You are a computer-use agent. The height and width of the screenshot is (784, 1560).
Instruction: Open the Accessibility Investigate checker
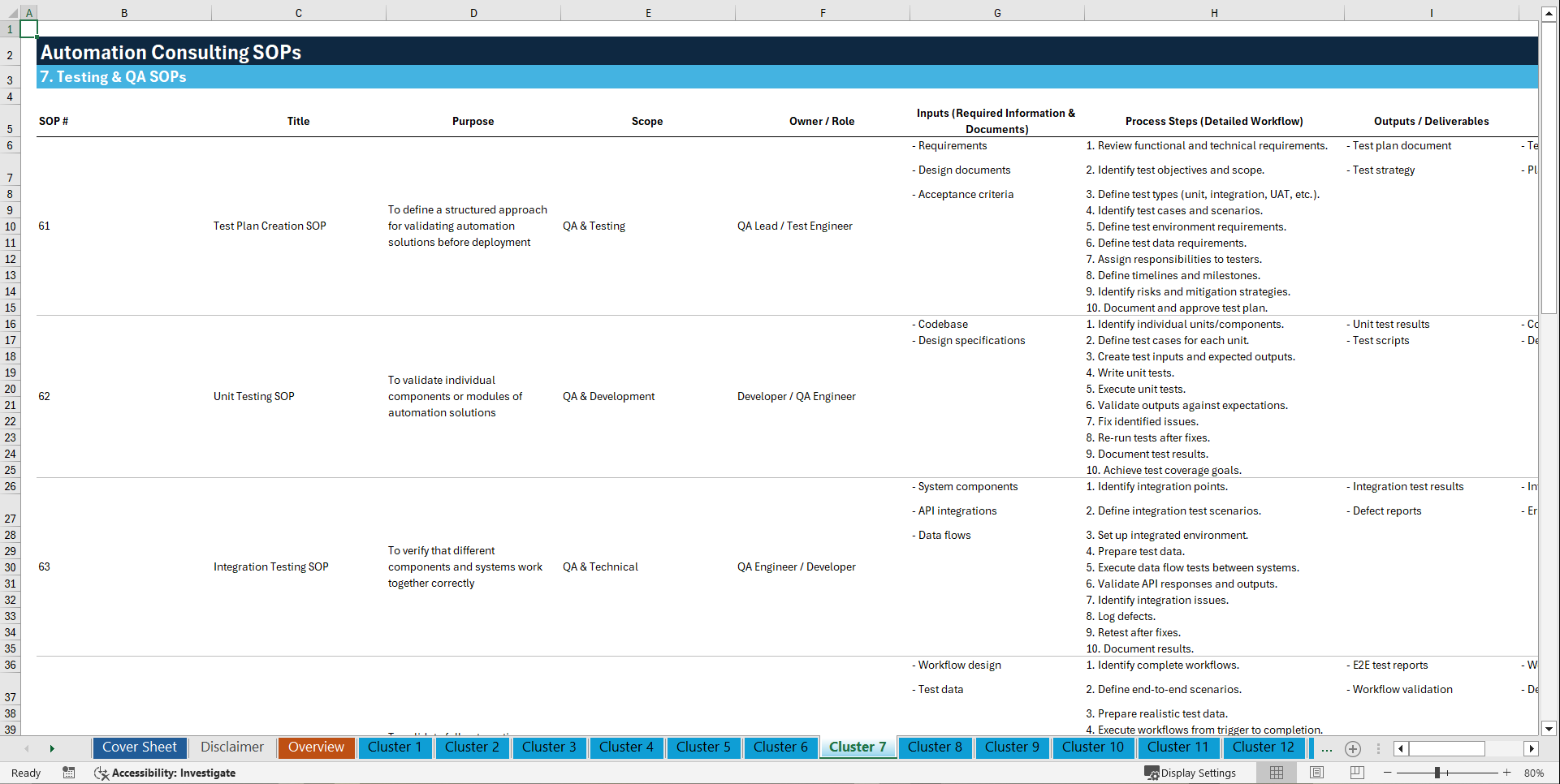(166, 773)
